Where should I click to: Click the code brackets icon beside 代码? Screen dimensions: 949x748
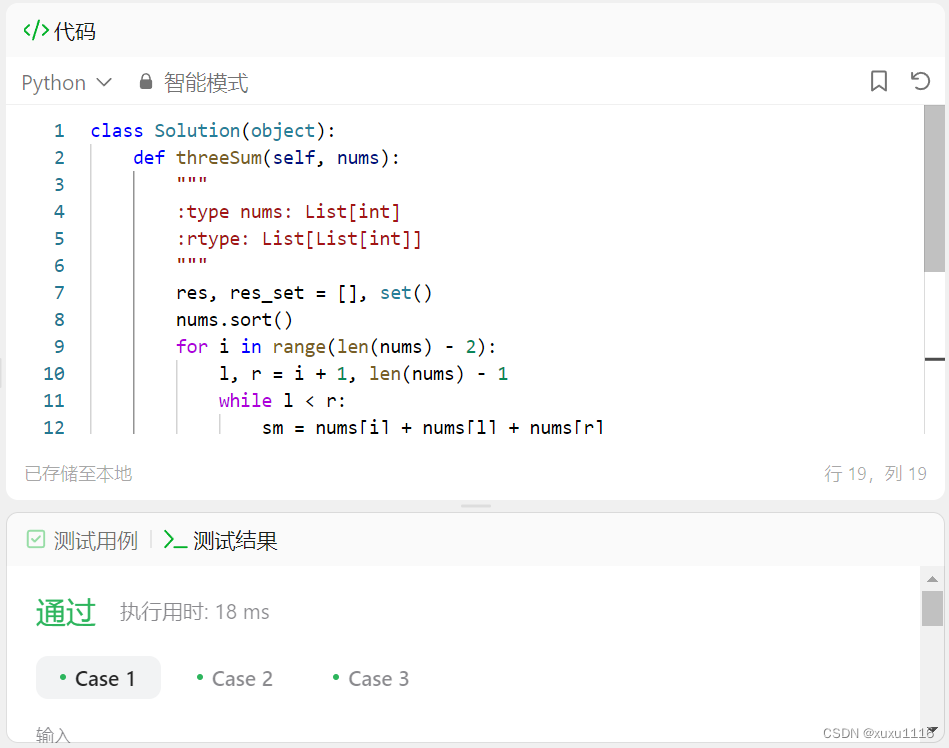coord(36,30)
